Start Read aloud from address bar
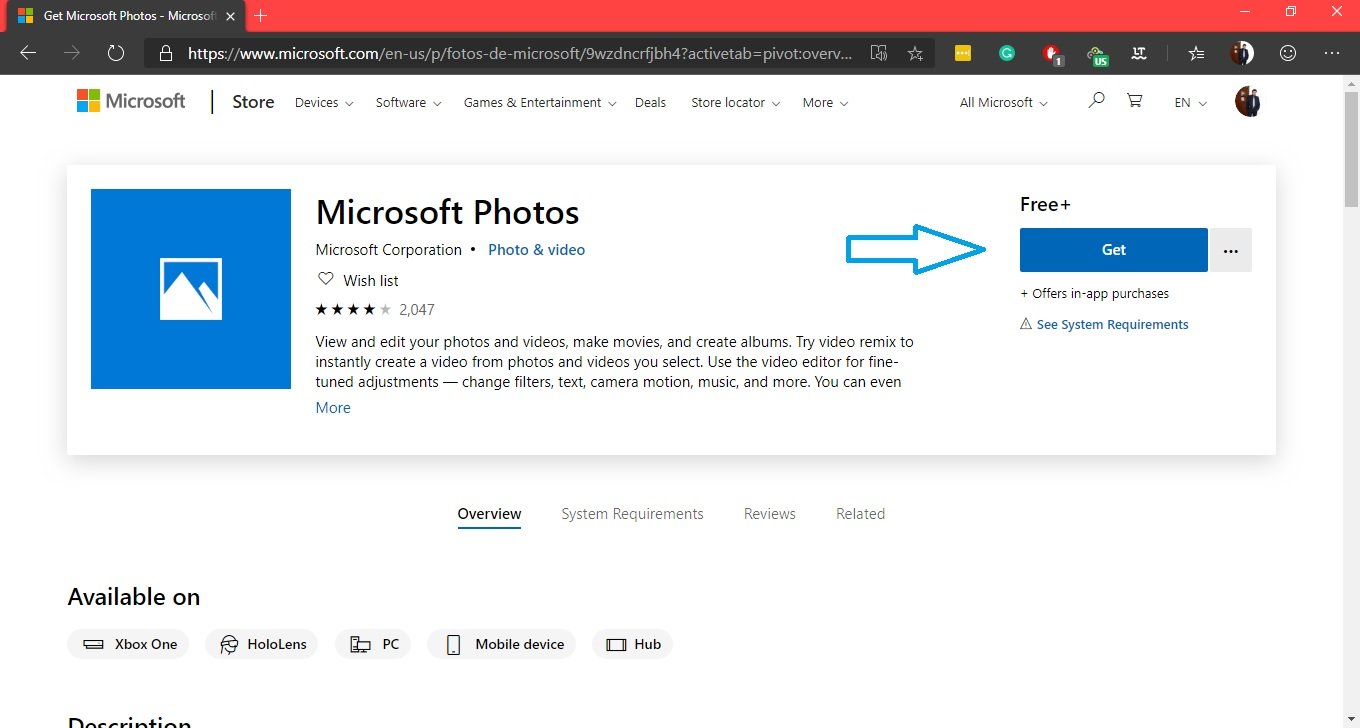Image resolution: width=1360 pixels, height=728 pixels. point(879,53)
